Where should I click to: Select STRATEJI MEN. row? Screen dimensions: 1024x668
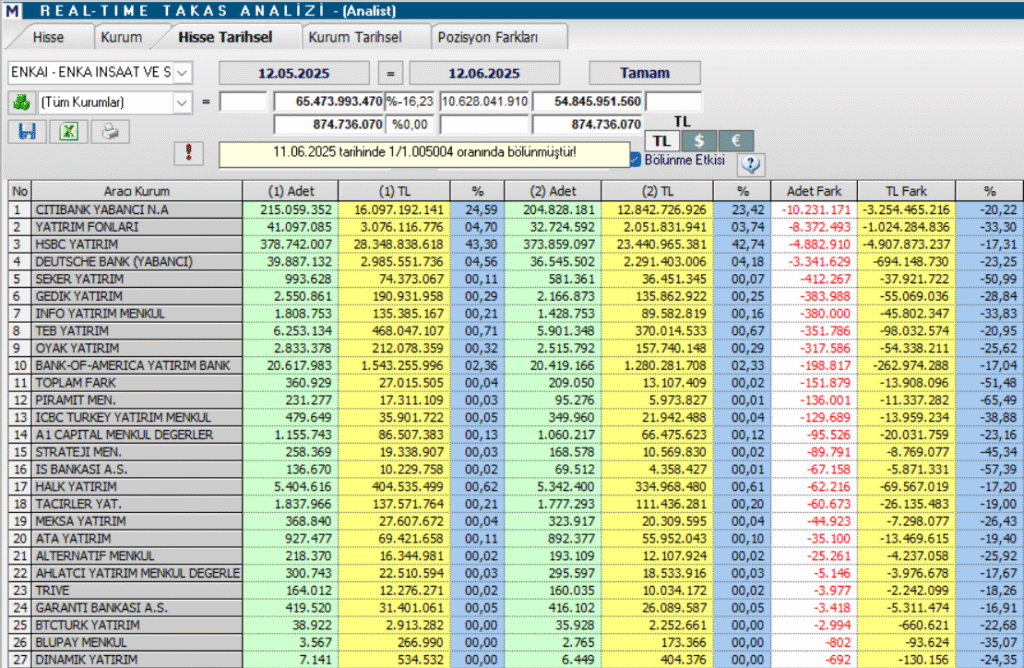pyautogui.click(x=516, y=452)
